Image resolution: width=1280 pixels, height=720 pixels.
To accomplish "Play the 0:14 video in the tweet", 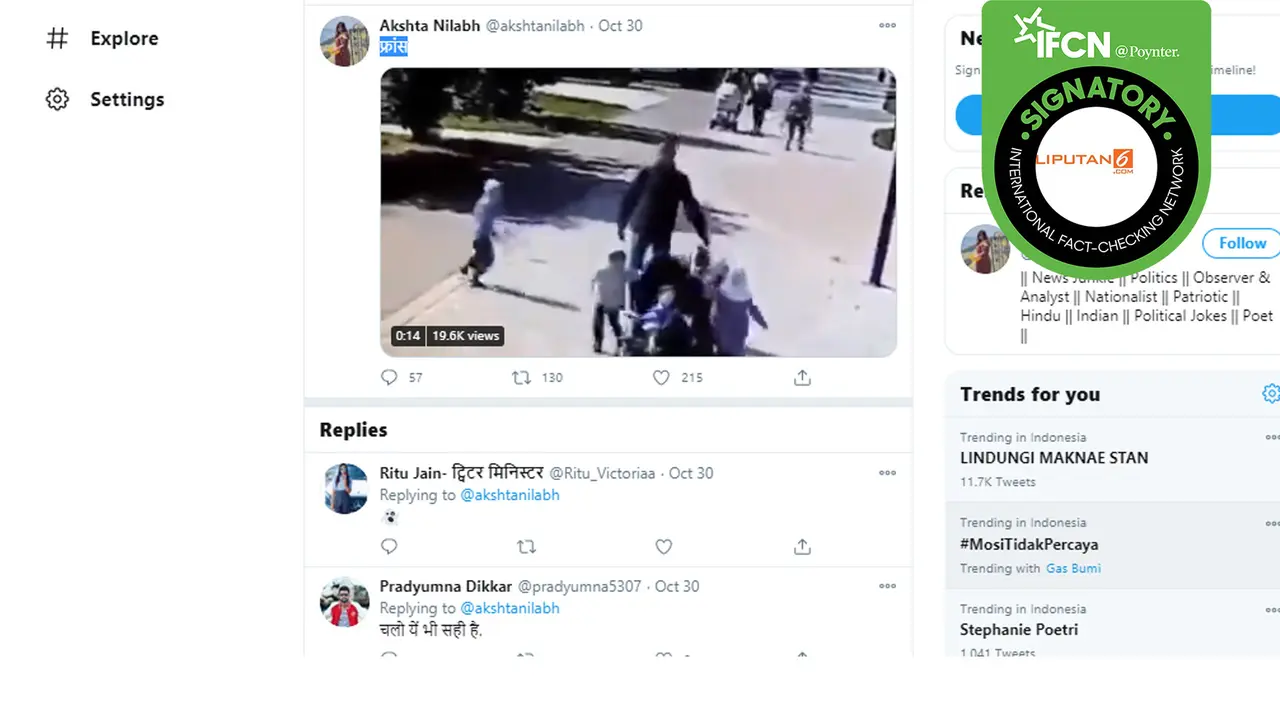I will click(x=638, y=212).
